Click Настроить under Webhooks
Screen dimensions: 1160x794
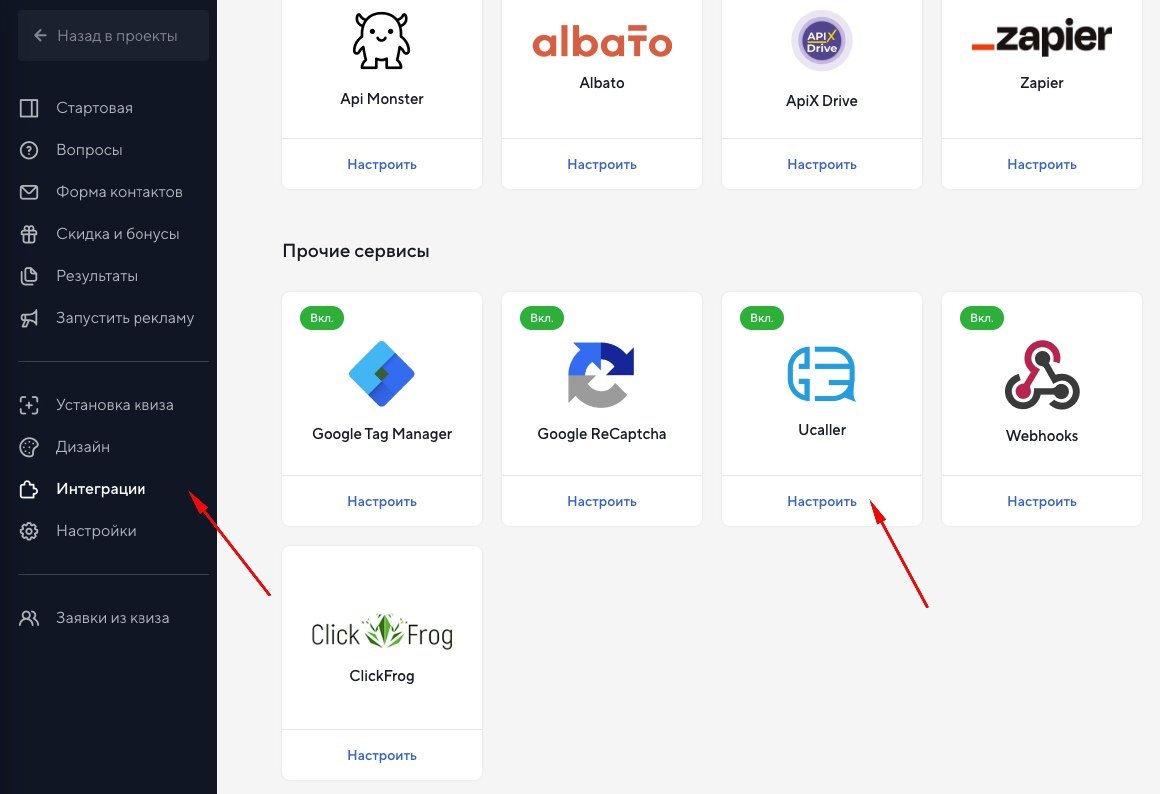click(1042, 502)
